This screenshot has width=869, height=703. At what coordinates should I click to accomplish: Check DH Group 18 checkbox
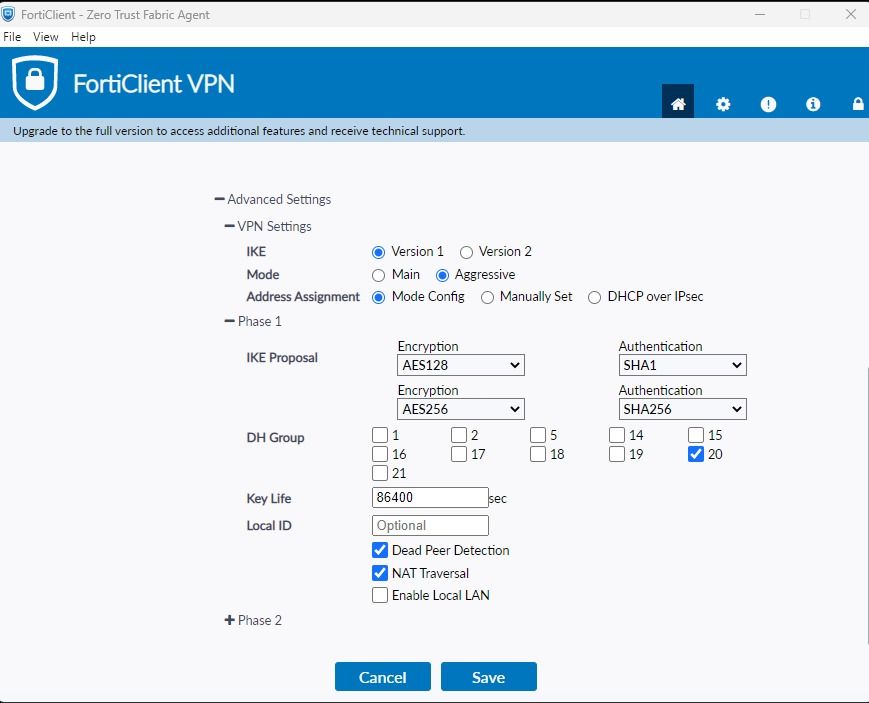(538, 454)
